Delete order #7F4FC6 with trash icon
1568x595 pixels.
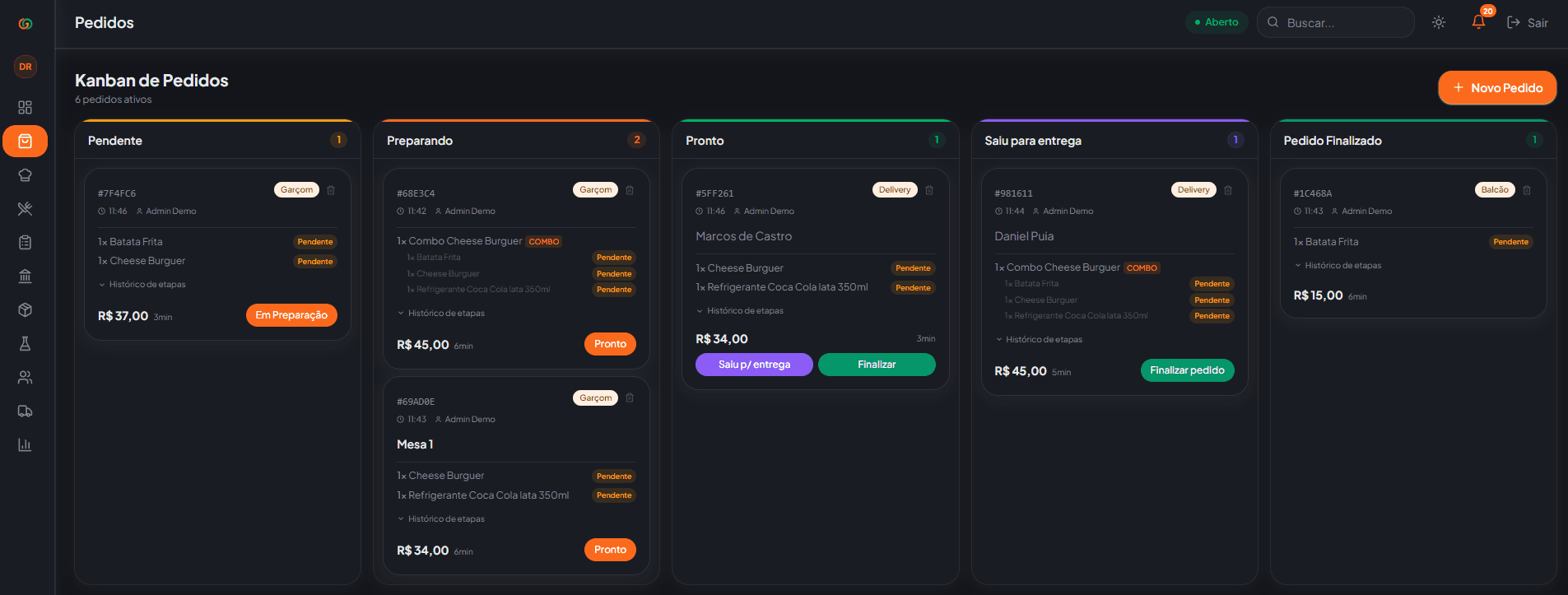[331, 190]
